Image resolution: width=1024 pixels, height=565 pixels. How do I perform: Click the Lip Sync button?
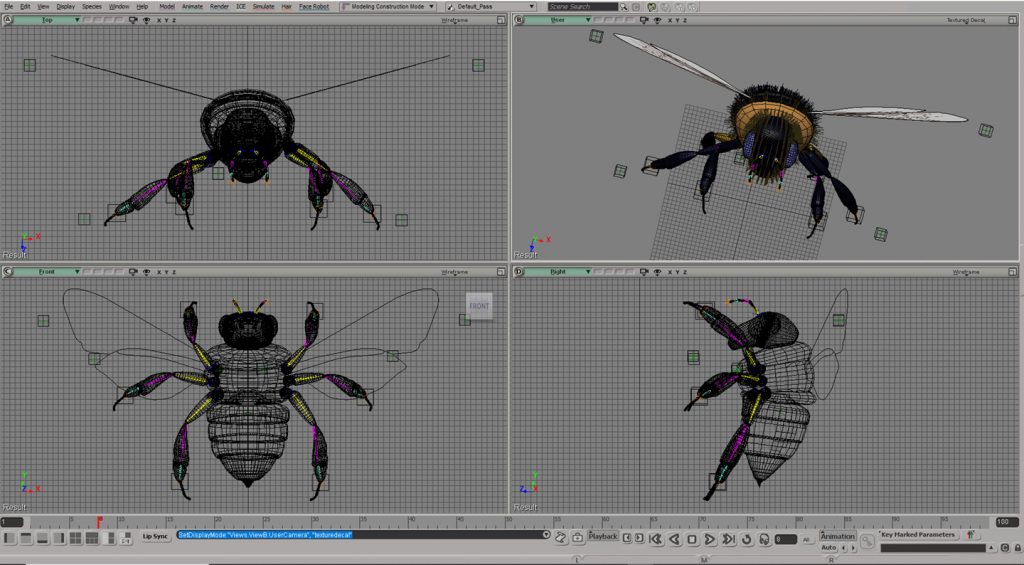[155, 536]
